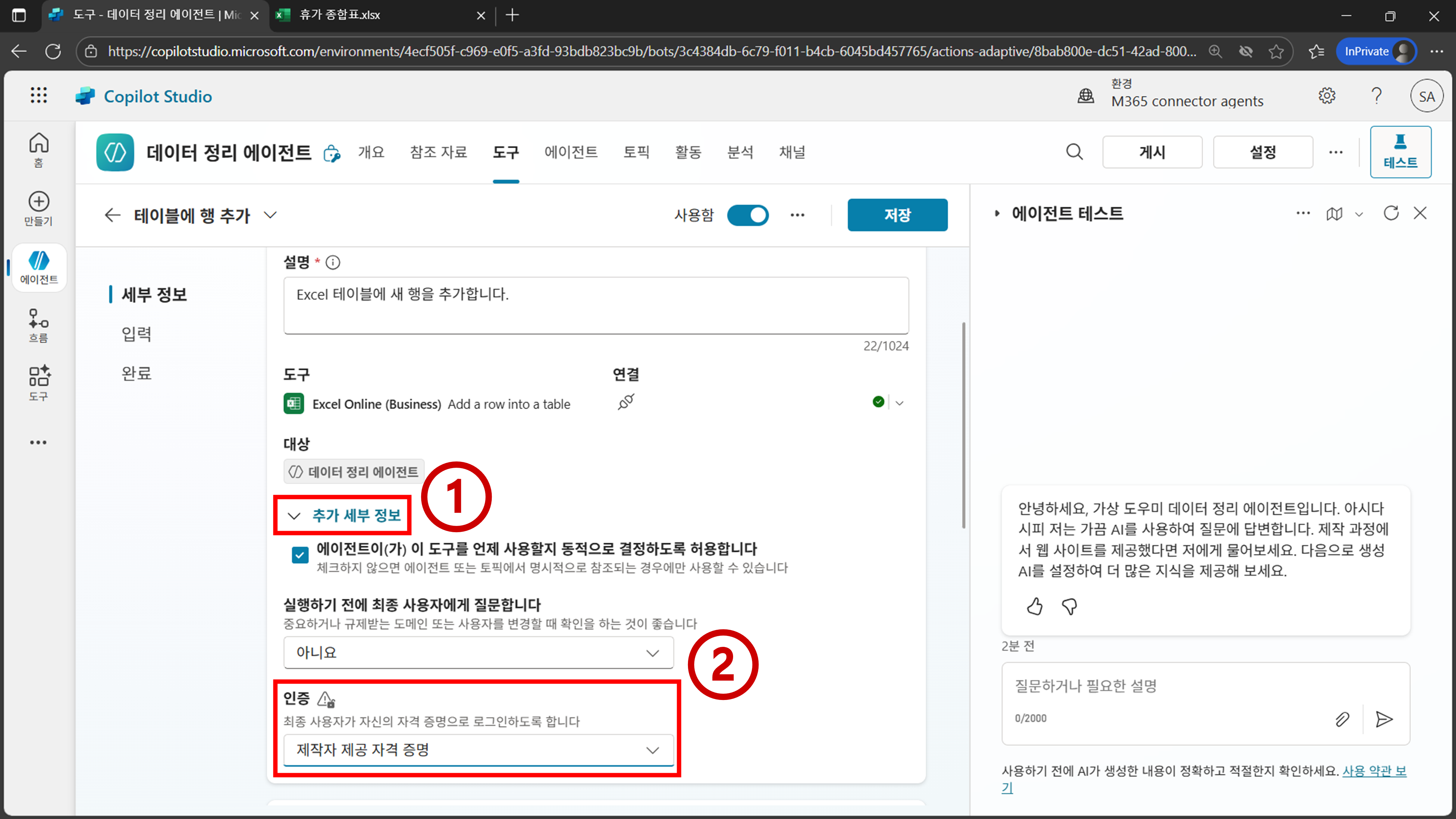This screenshot has width=1456, height=819.
Task: Open the 인증 credentials dropdown
Action: 478,750
